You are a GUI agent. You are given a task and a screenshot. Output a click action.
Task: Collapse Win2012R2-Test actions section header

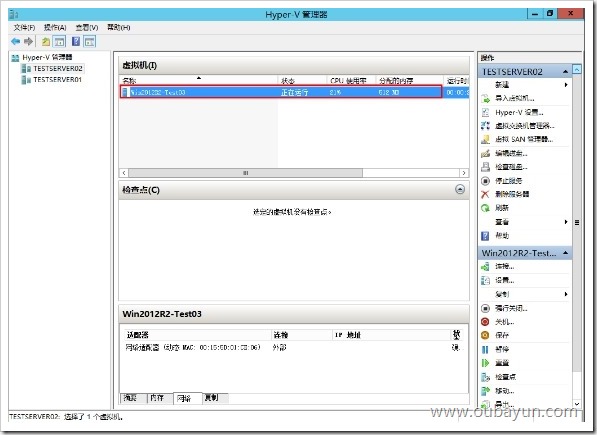(565, 253)
